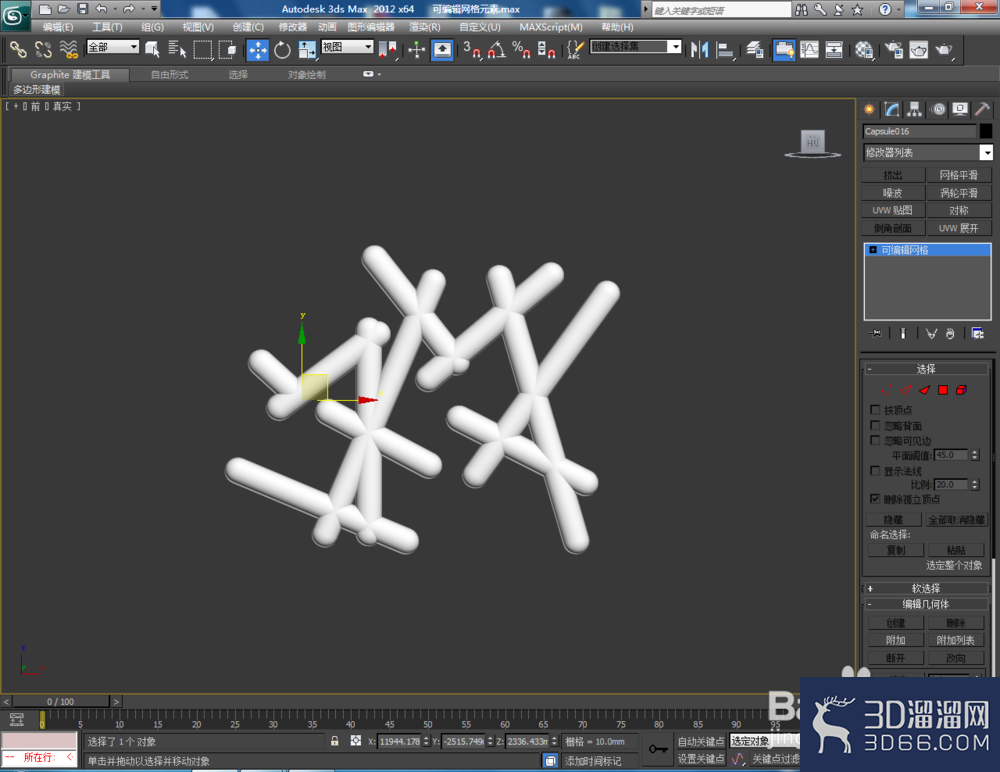Click the Angle Snap toggle icon
This screenshot has height=772, width=1000.
coord(497,49)
